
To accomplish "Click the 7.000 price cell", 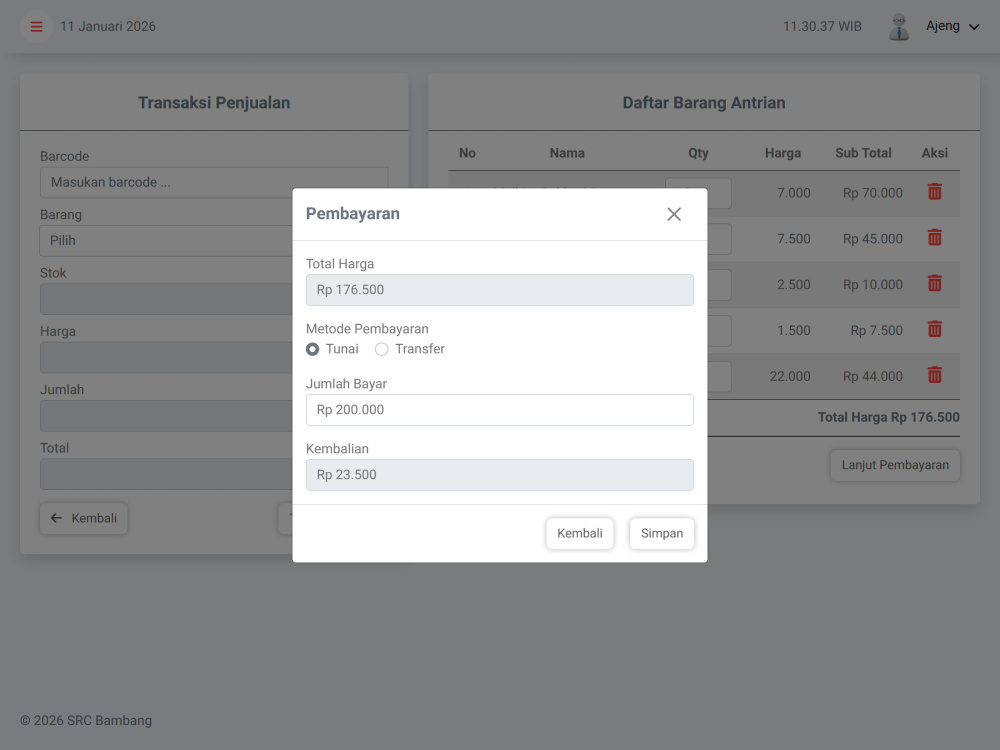I will [794, 193].
